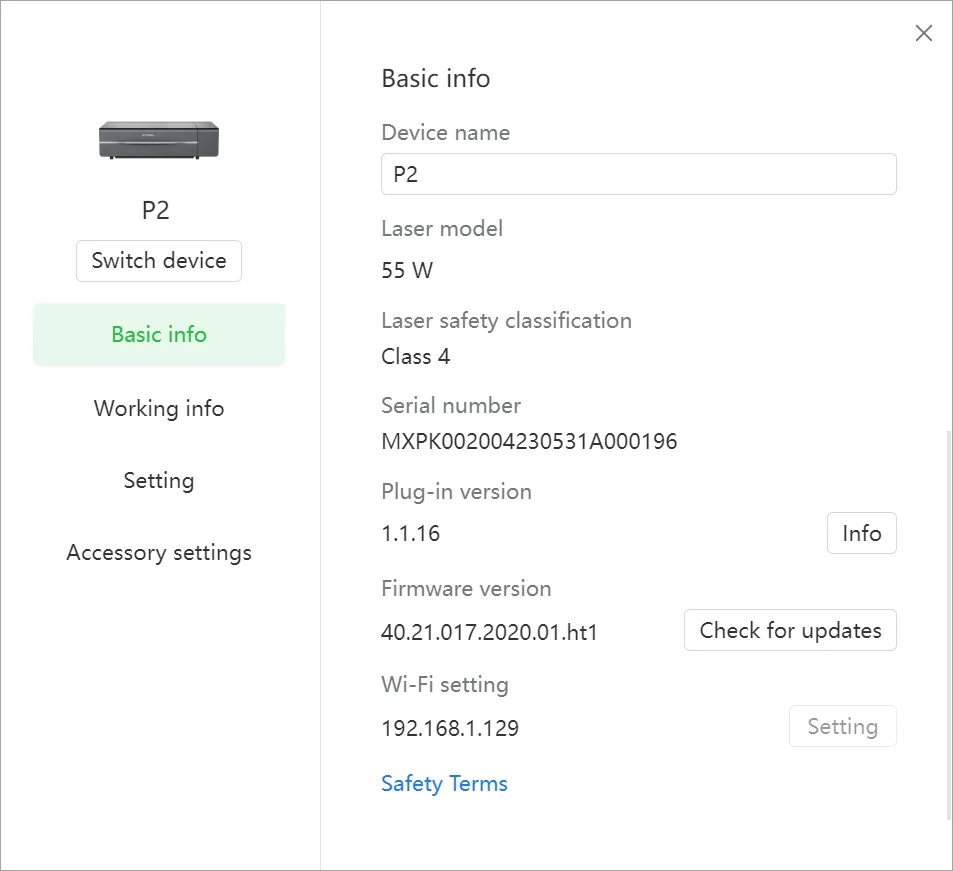Click the 55 W laser model value

[x=407, y=270]
